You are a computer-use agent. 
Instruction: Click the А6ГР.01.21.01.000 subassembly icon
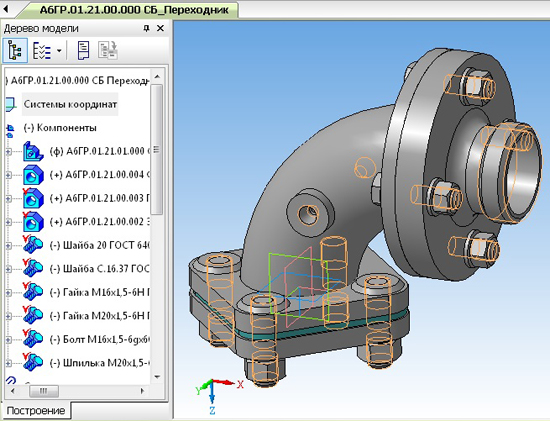[33, 151]
